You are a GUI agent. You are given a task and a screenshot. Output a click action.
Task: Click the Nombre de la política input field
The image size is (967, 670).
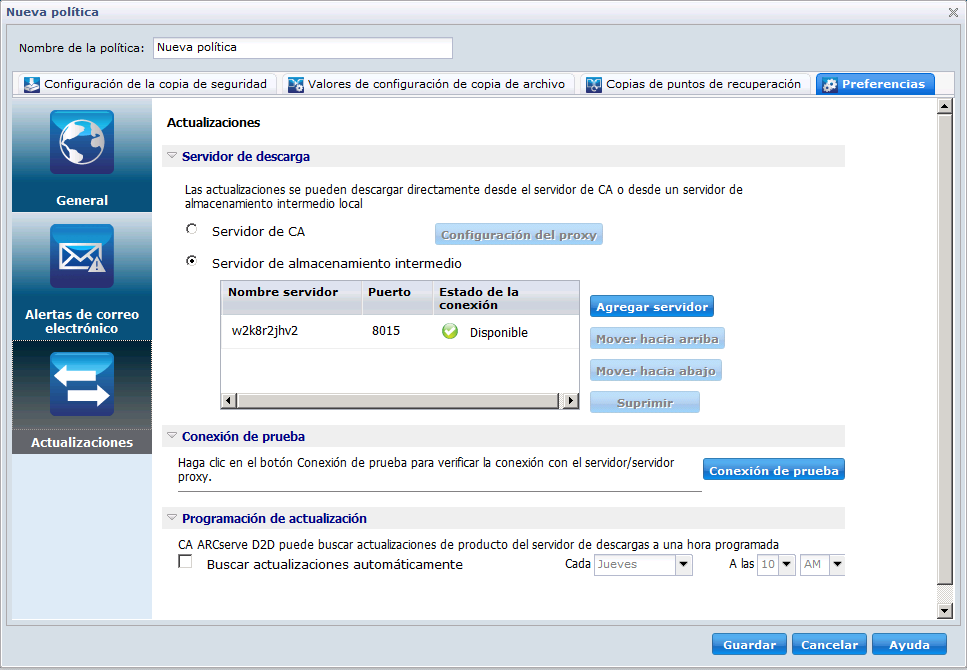coord(300,47)
